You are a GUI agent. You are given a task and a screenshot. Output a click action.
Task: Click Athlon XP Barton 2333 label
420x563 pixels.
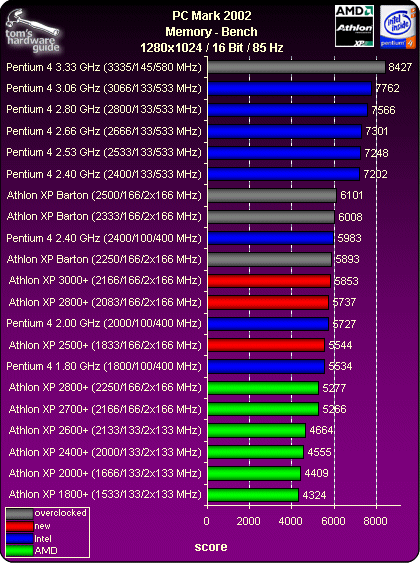(104, 217)
